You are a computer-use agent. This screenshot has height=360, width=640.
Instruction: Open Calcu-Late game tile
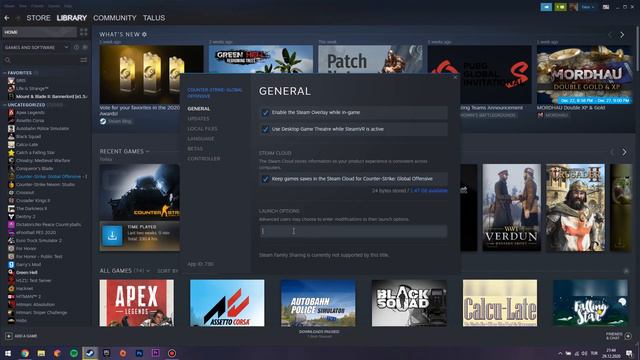(x=500, y=303)
